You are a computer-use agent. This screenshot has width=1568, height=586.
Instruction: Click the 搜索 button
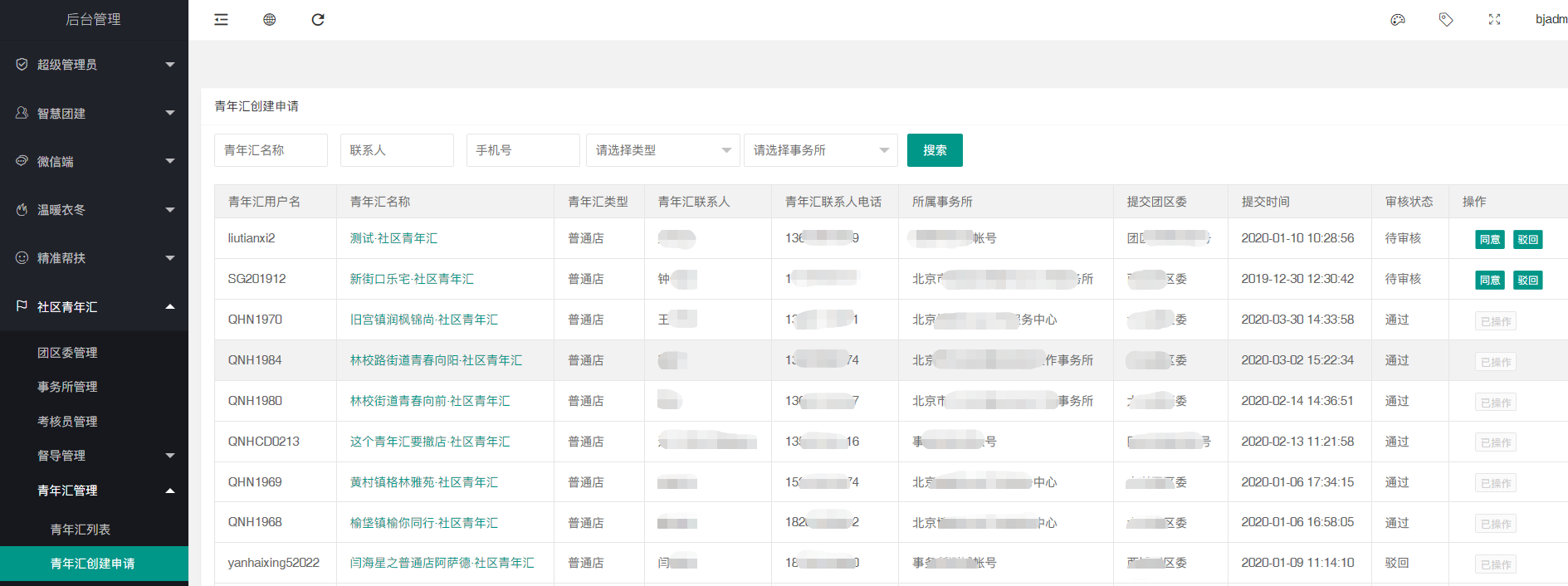pos(935,150)
